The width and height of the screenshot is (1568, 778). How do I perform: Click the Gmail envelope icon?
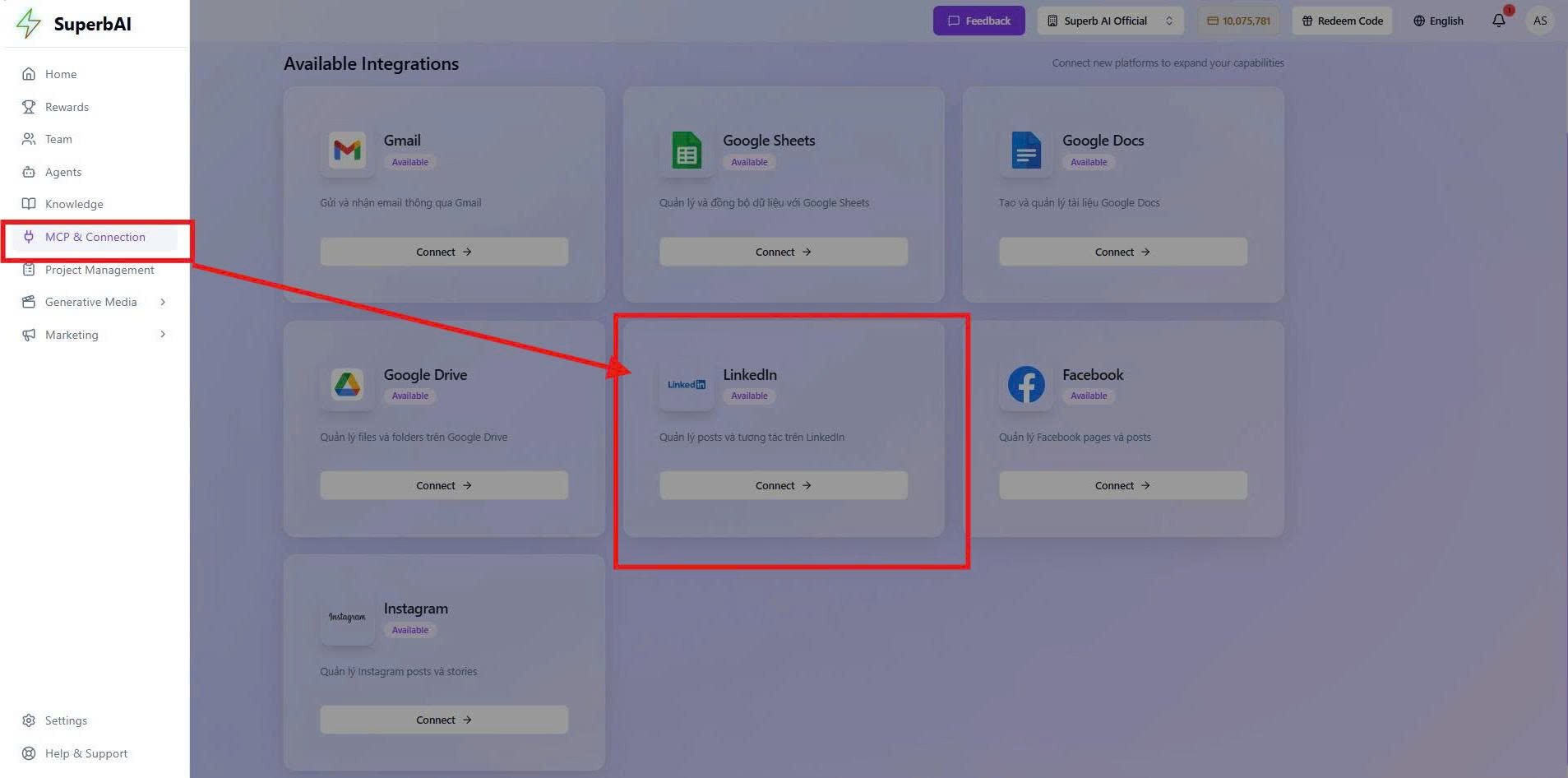tap(347, 151)
